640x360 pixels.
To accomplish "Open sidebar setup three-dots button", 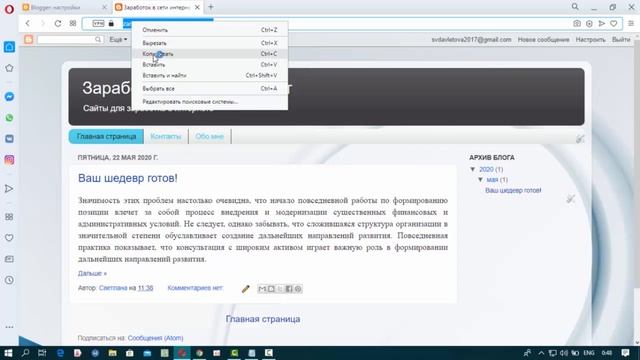I will (9, 327).
